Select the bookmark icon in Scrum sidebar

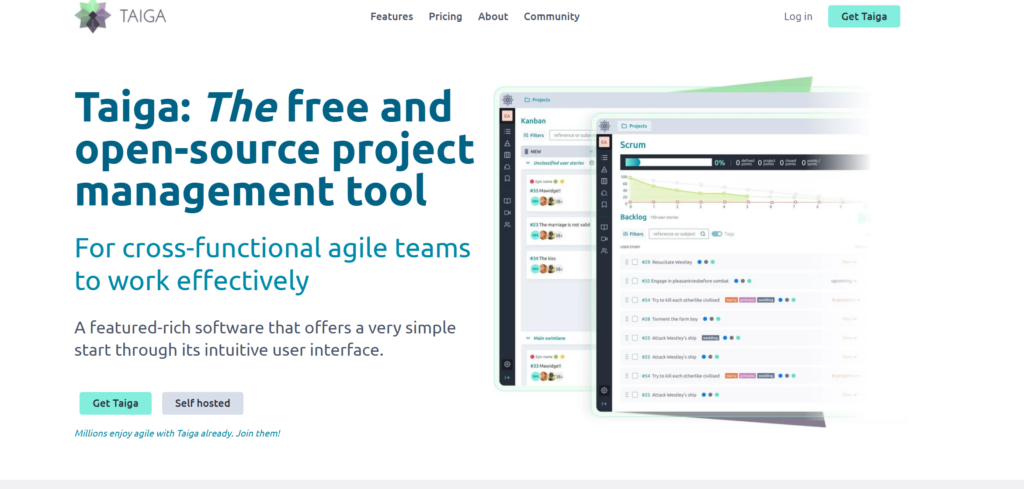603,204
